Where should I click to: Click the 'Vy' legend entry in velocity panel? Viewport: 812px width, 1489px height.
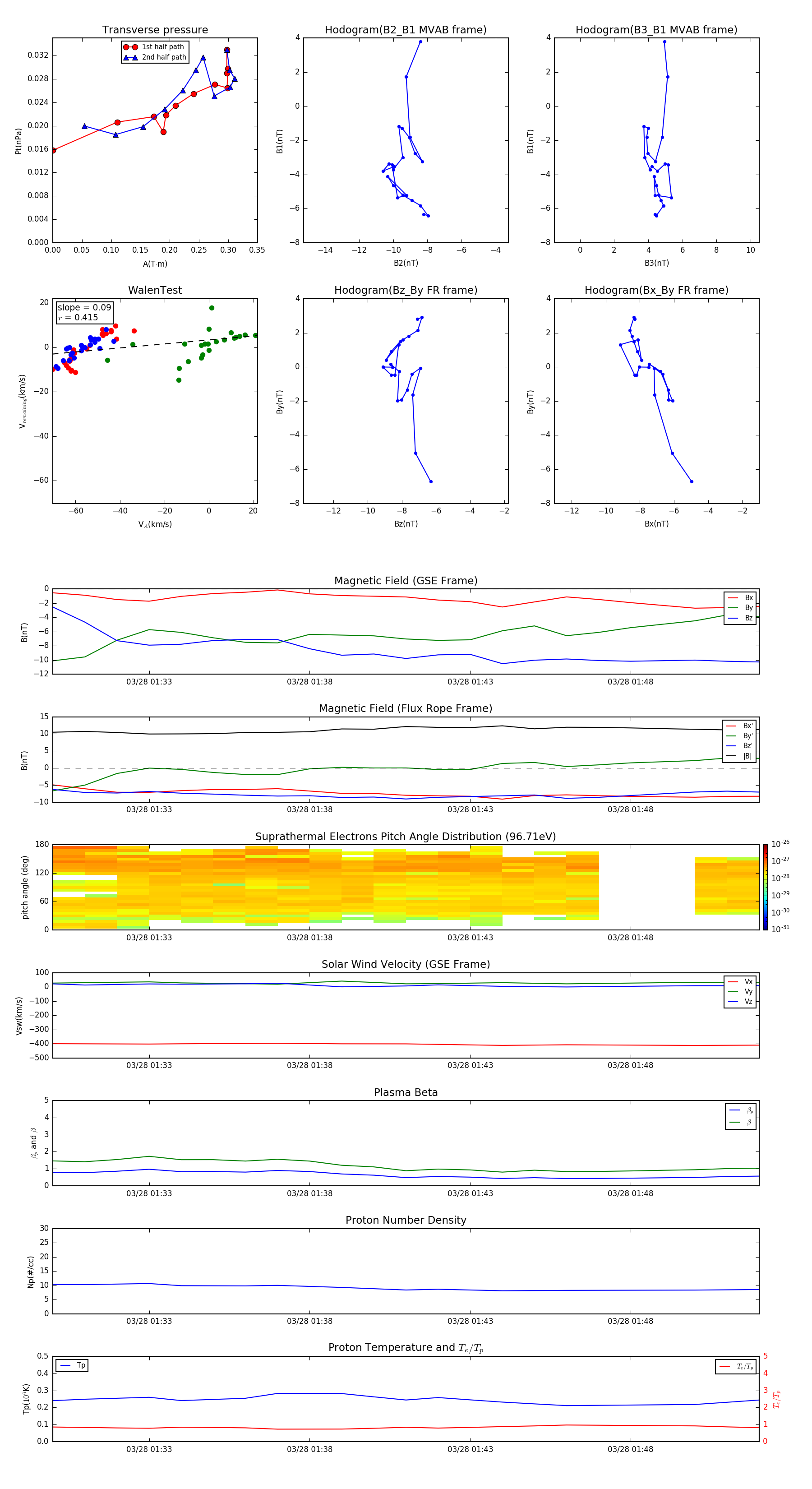740,992
